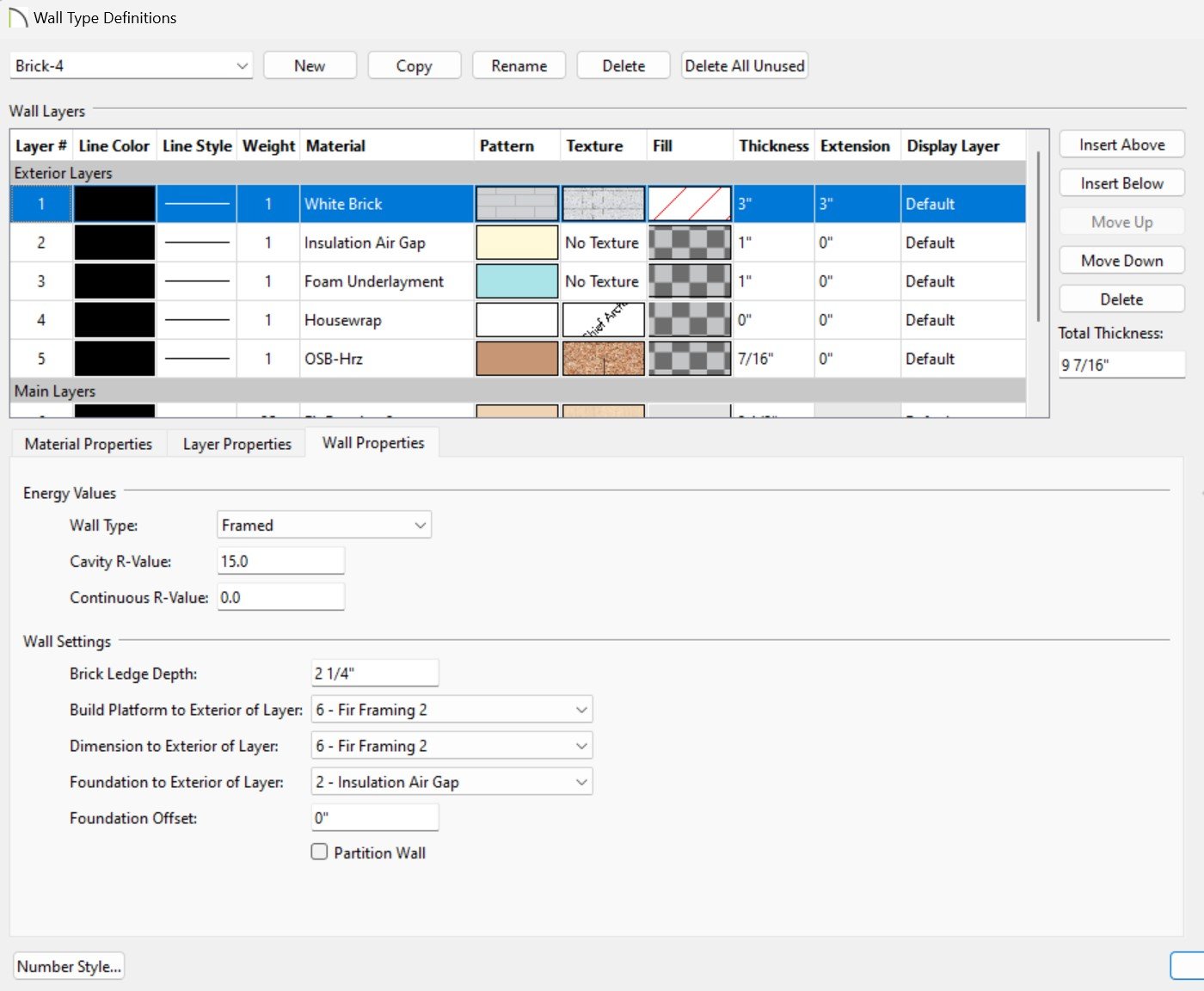Open the OSB-Hrz texture thumbnail
The height and width of the screenshot is (991, 1204).
click(x=603, y=359)
